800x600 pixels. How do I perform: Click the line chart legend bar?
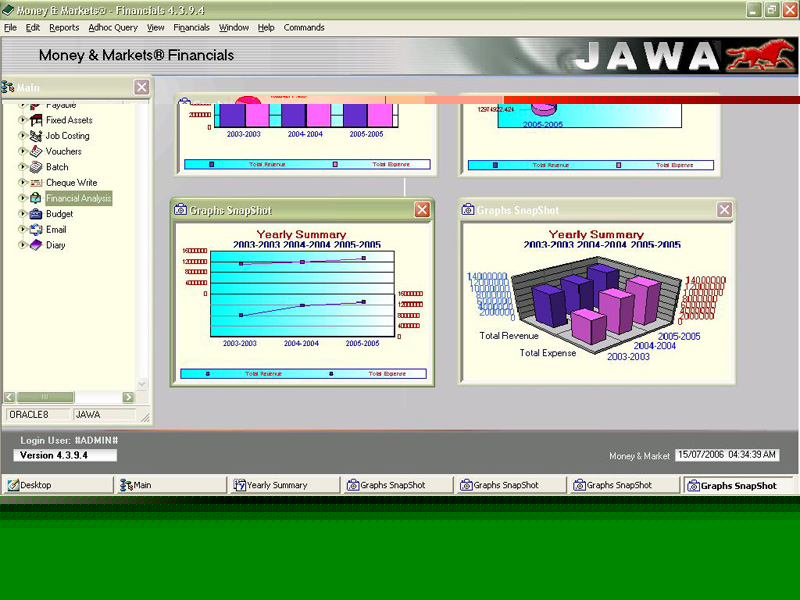click(x=303, y=374)
